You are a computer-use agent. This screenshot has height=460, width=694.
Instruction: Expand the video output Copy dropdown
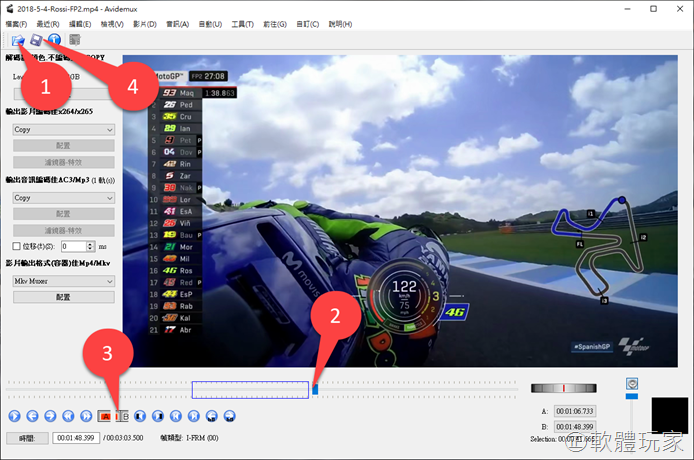point(63,129)
